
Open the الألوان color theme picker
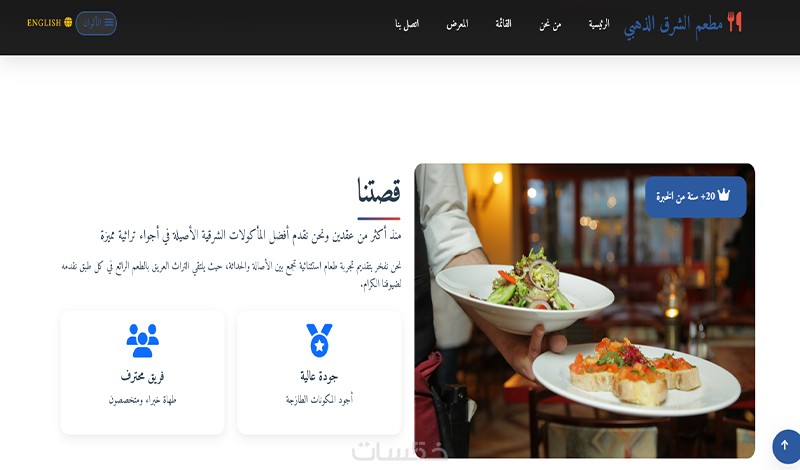96,23
